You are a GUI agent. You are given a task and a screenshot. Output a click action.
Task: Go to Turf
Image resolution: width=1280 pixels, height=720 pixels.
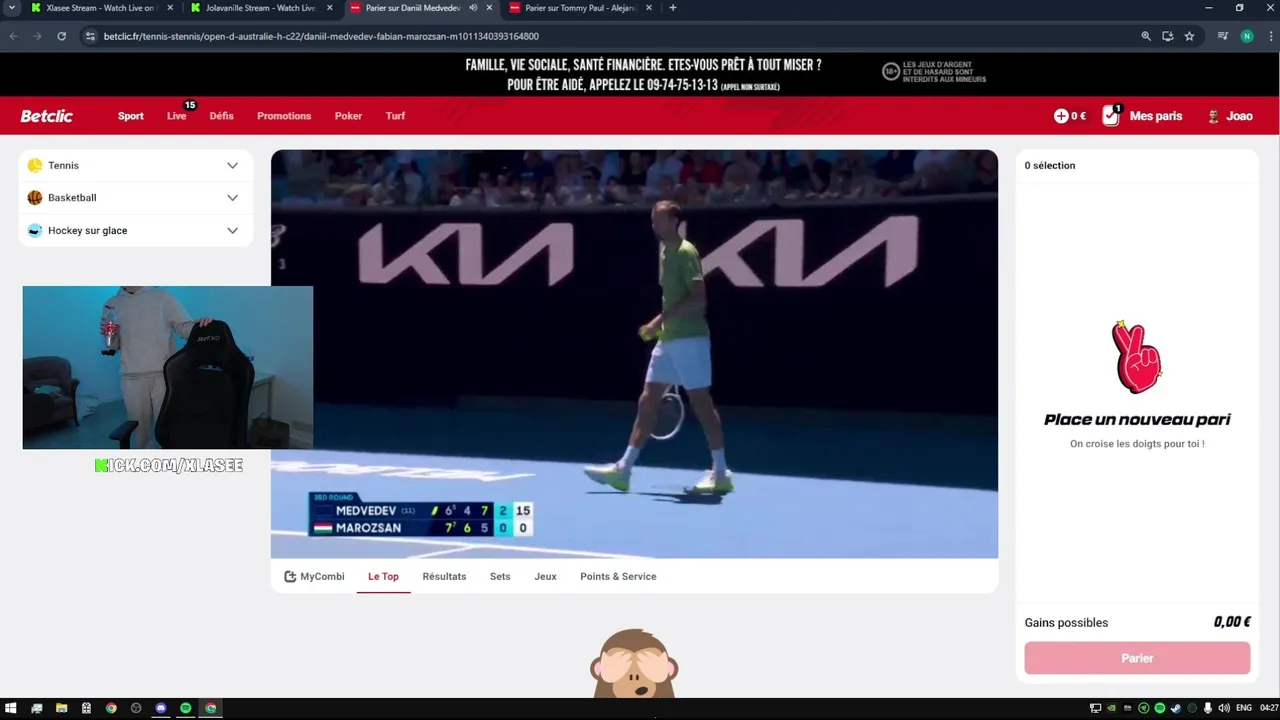point(395,116)
